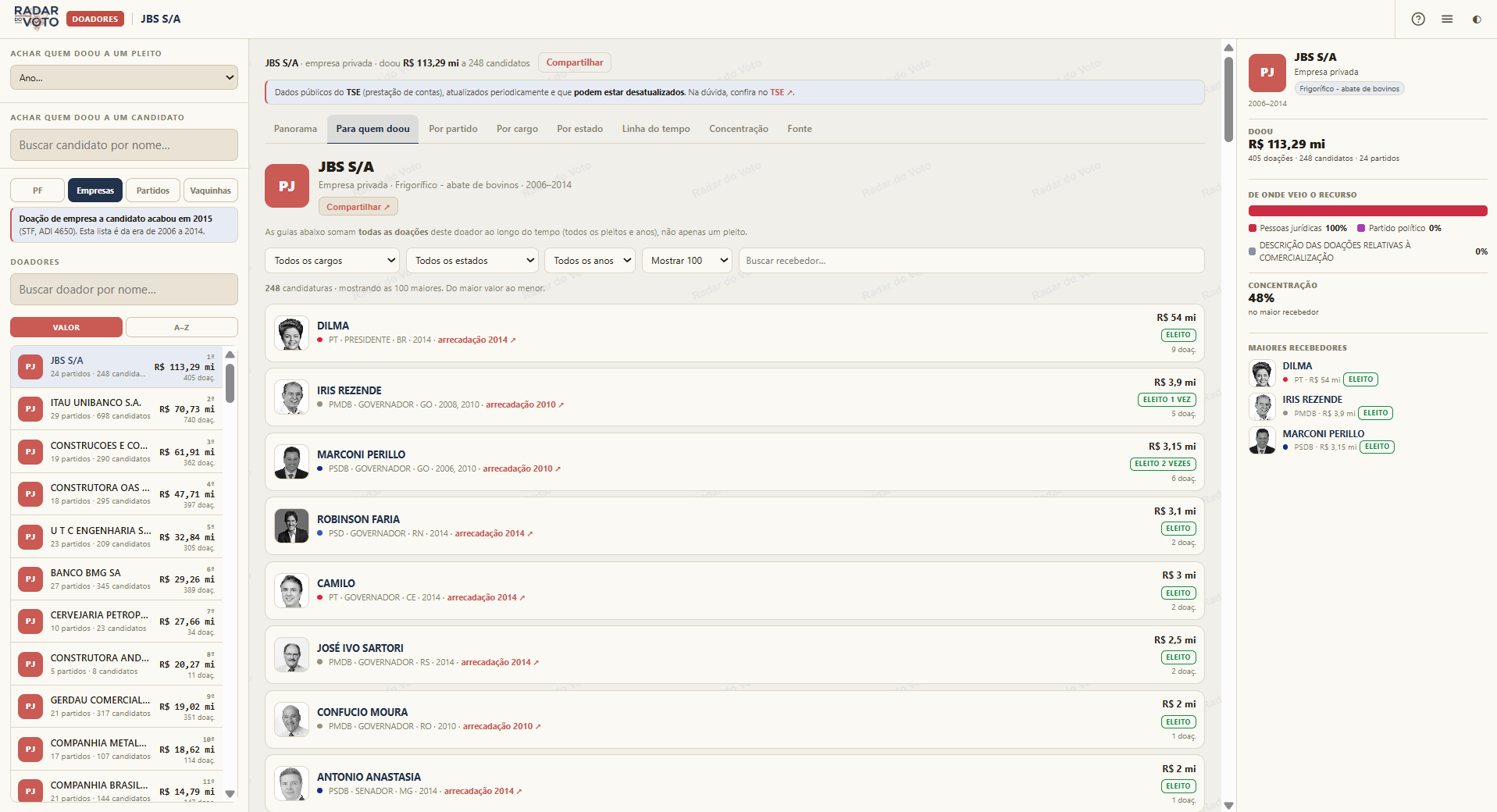Select the PJ icon beside GERDAU COMERCIAL

(x=30, y=706)
